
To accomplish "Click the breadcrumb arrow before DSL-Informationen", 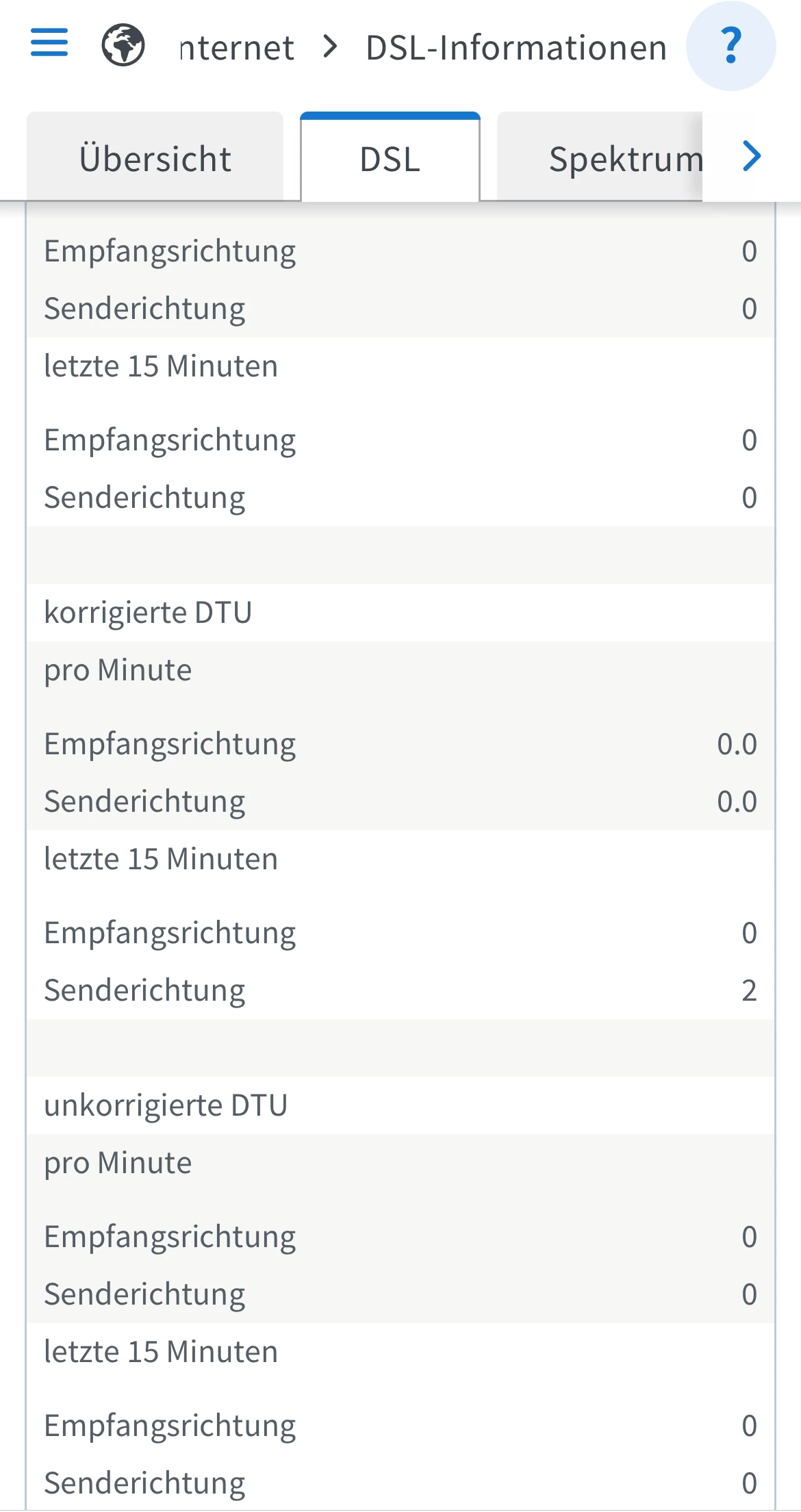I will pos(331,47).
